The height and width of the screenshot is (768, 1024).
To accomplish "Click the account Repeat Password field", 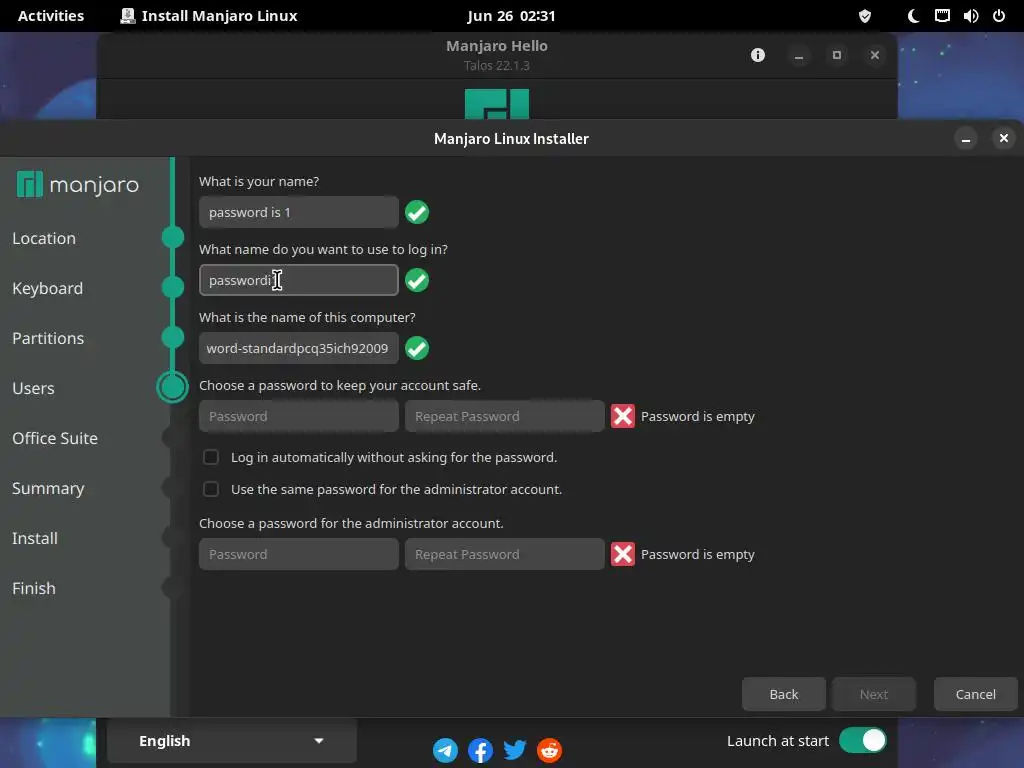I will point(505,416).
